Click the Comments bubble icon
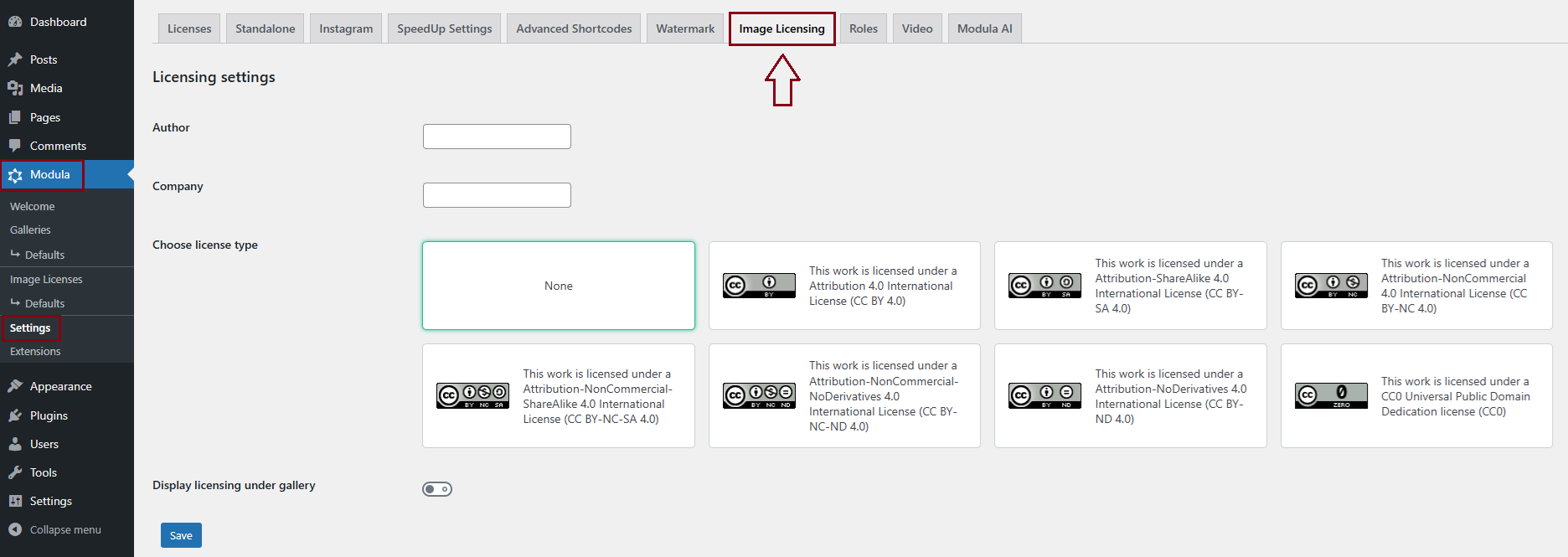Screen dimensions: 1568x557 (x=15, y=146)
